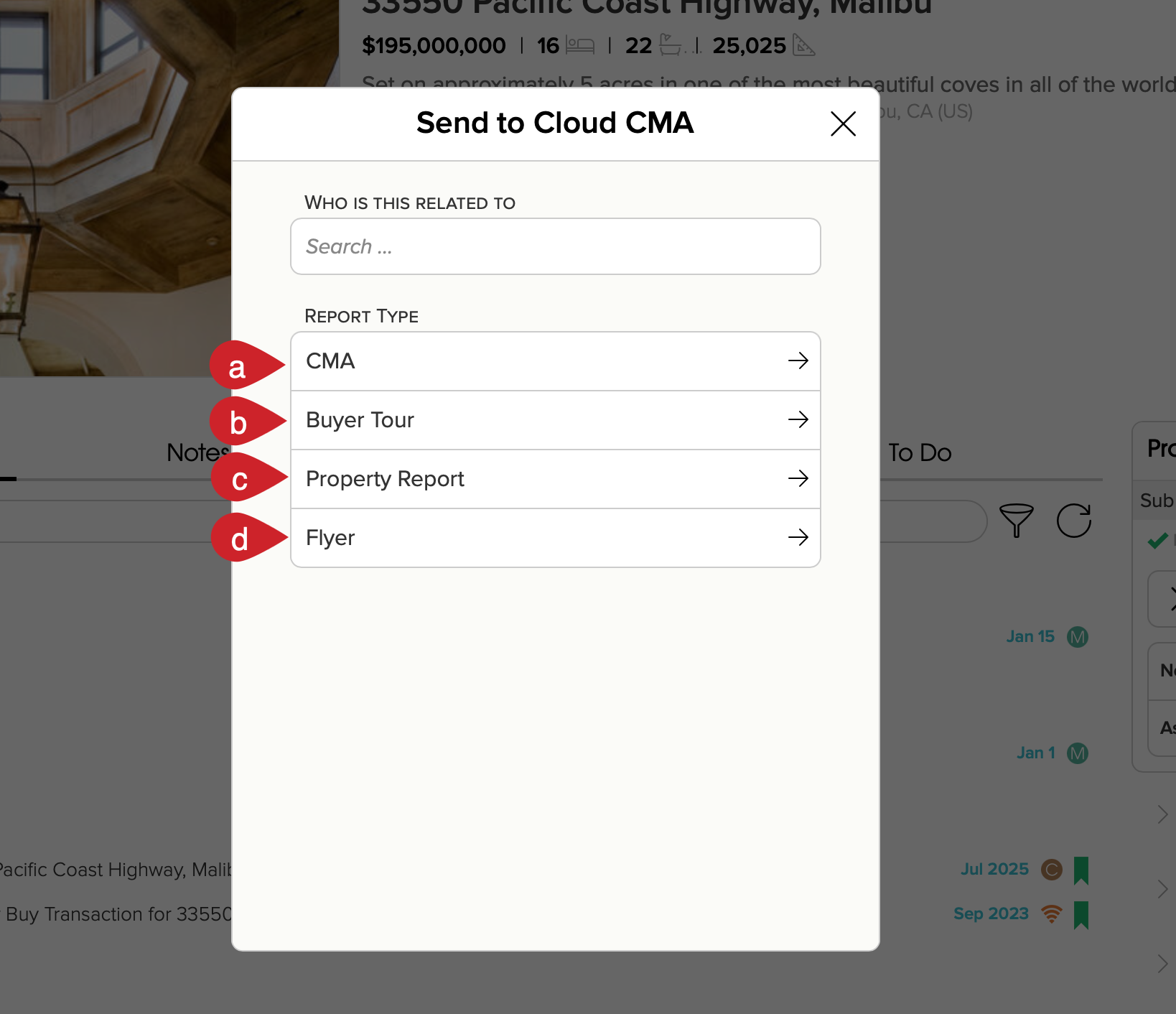Viewport: 1176px width, 1014px height.
Task: Choose the Buyer Tour report type
Action: pos(556,420)
